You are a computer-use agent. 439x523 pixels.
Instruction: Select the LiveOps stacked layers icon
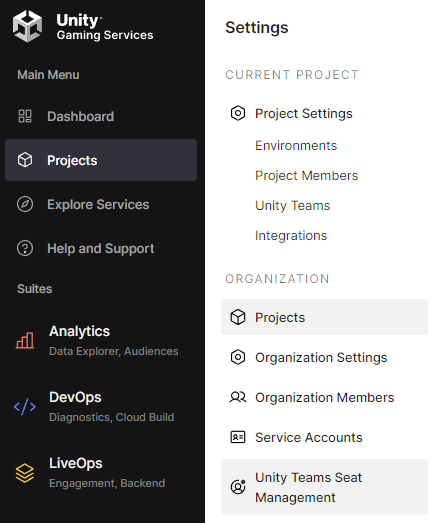(x=25, y=473)
